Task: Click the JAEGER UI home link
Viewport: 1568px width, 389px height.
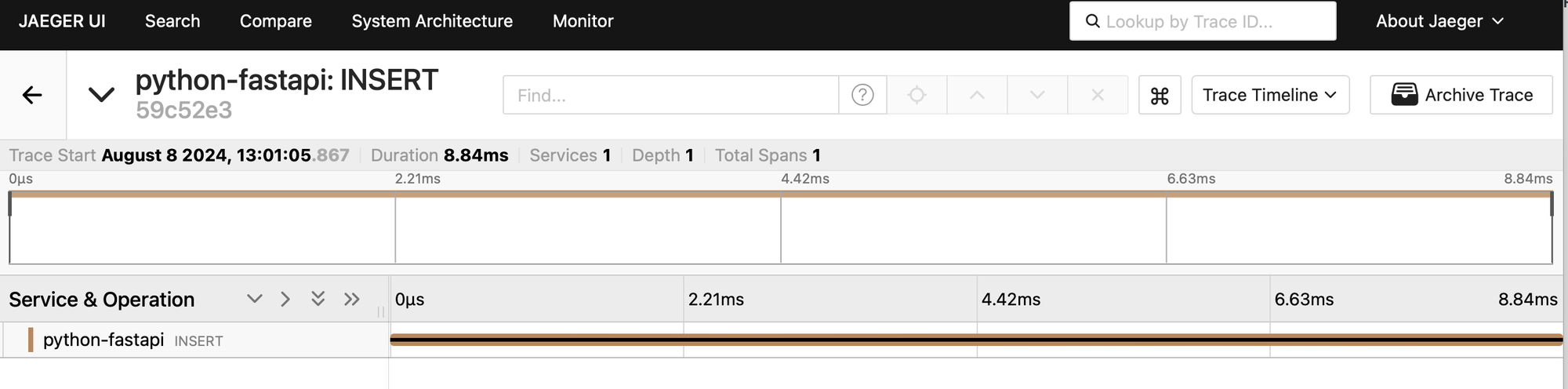Action: pos(62,21)
